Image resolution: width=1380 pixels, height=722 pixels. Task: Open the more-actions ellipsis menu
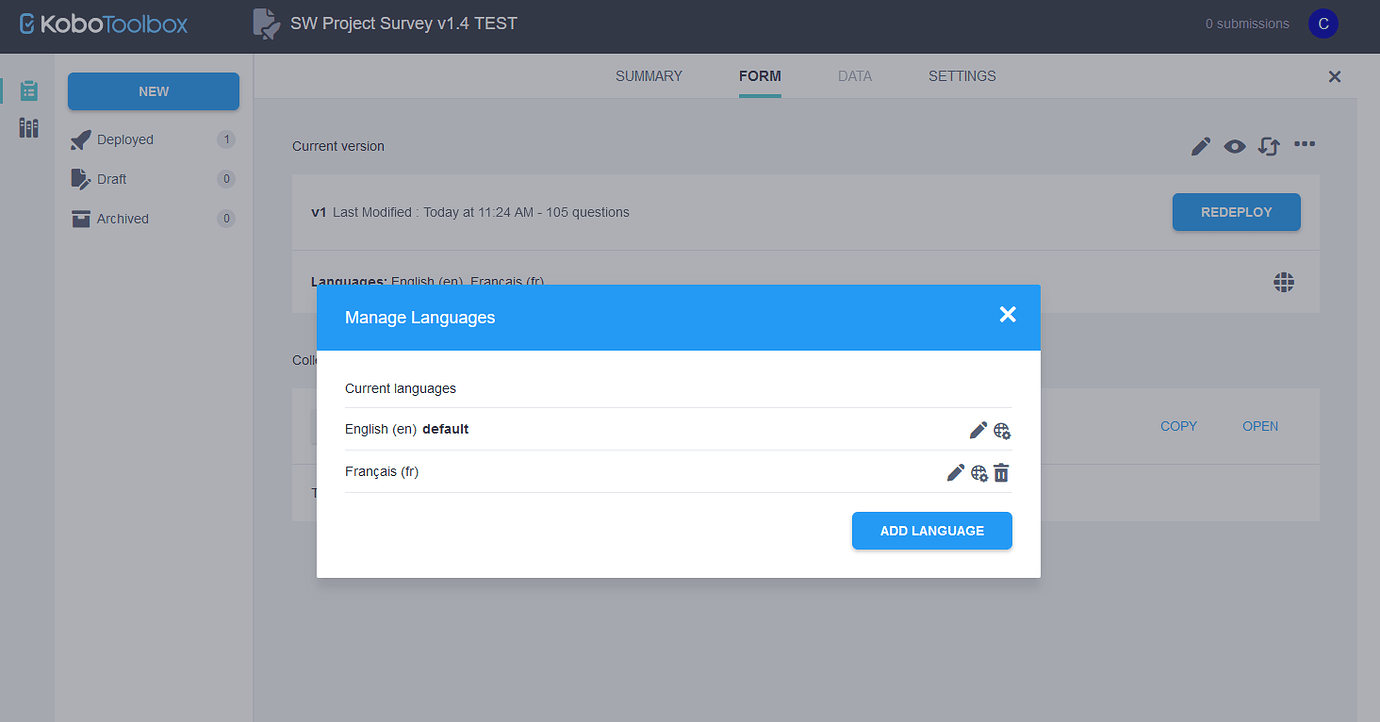coord(1304,145)
